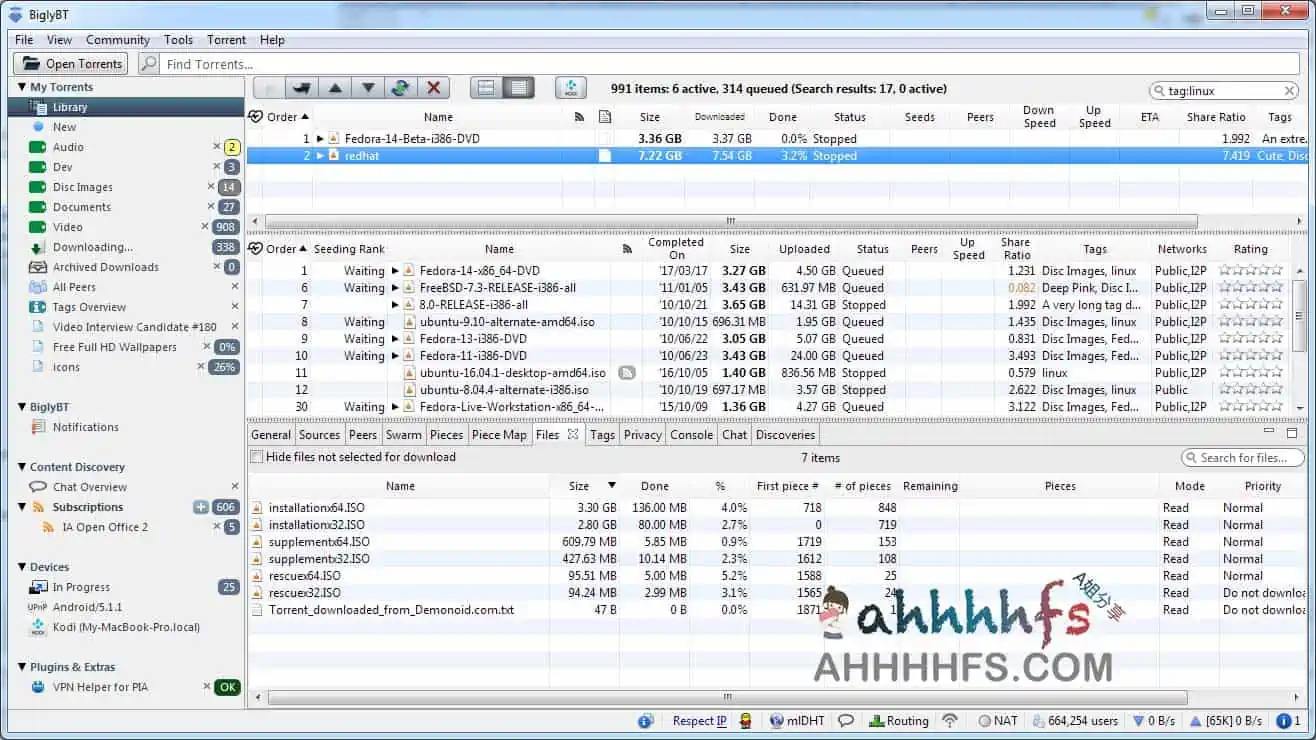Image resolution: width=1316 pixels, height=740 pixels.
Task: Move torrent up with the up arrow
Action: [x=335, y=88]
